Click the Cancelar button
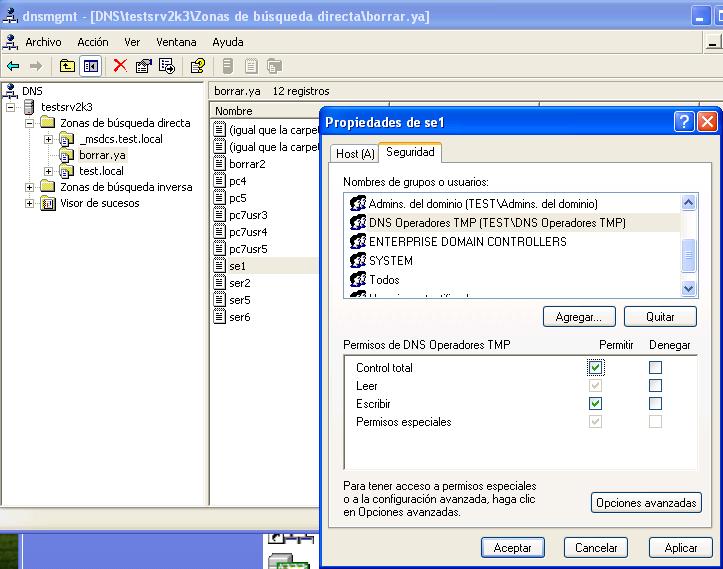This screenshot has height=569, width=723. 596,548
